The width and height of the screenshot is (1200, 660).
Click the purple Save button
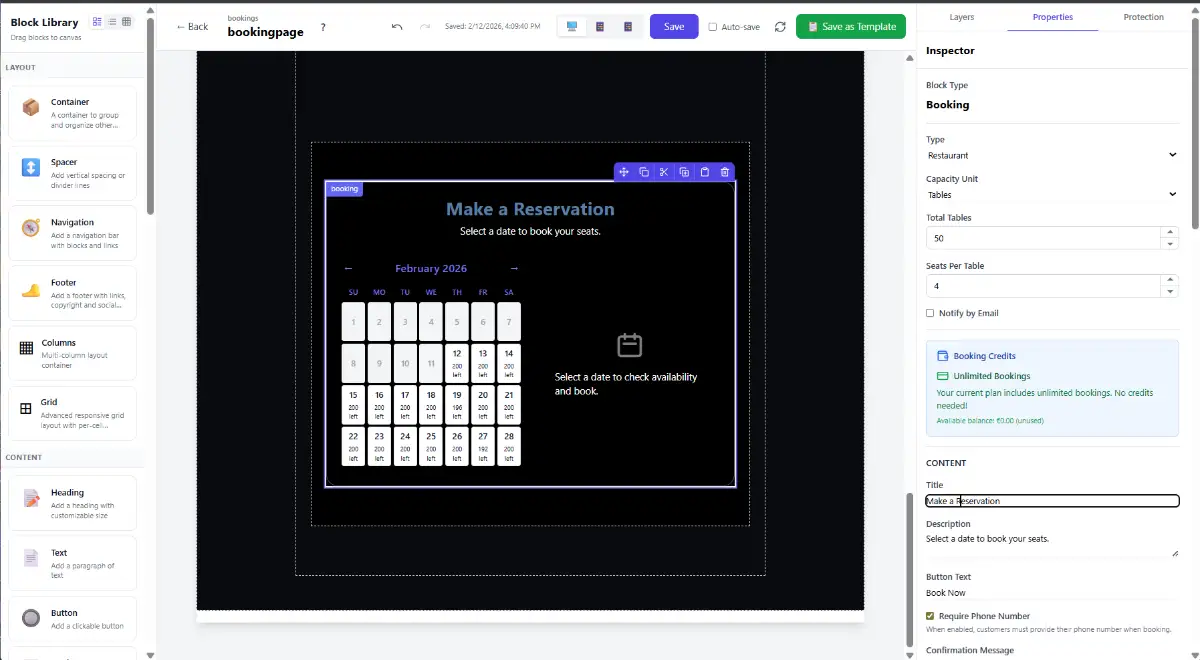tap(674, 27)
